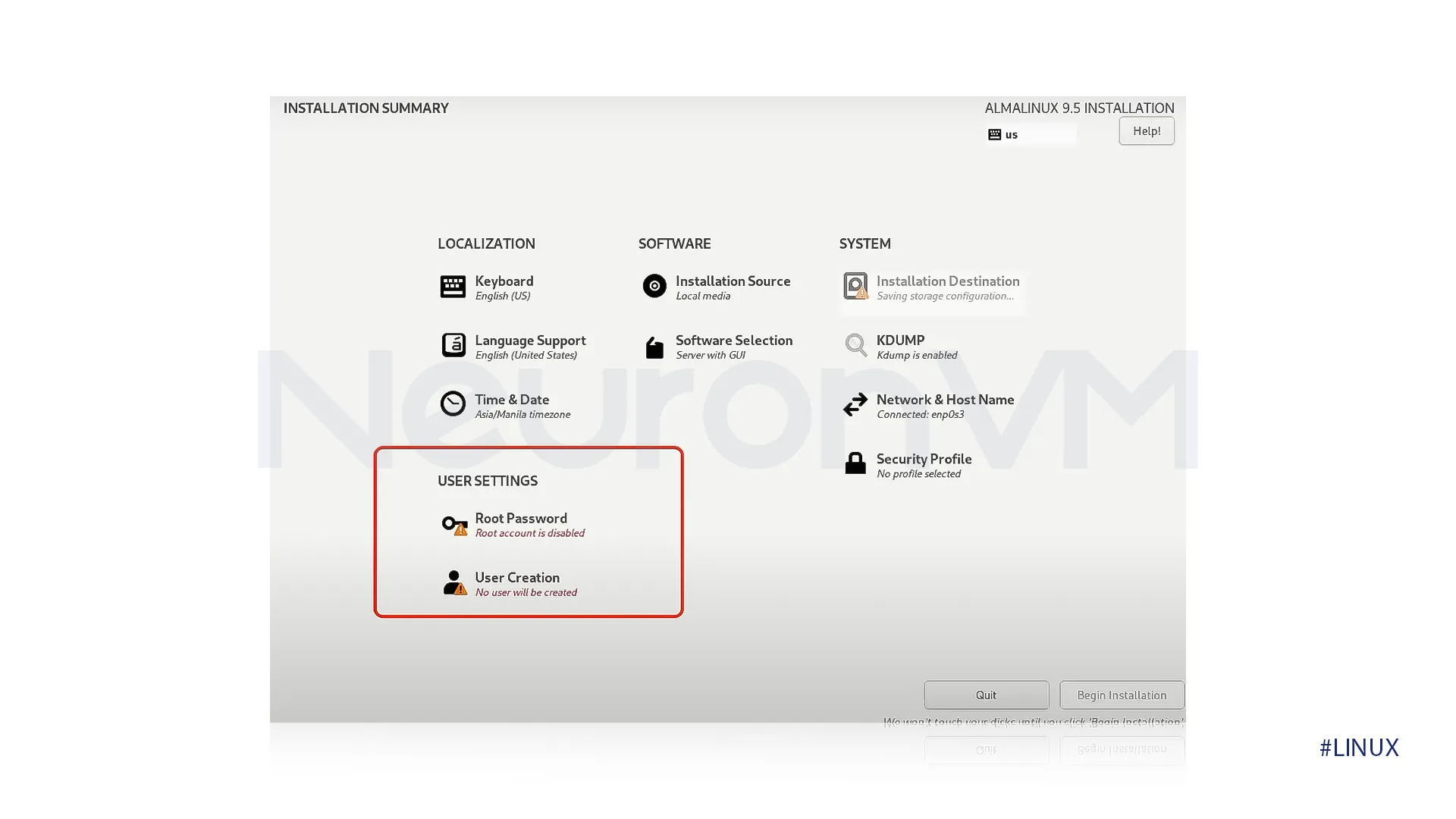The width and height of the screenshot is (1456, 819).
Task: Click the Quit button
Action: tap(986, 694)
